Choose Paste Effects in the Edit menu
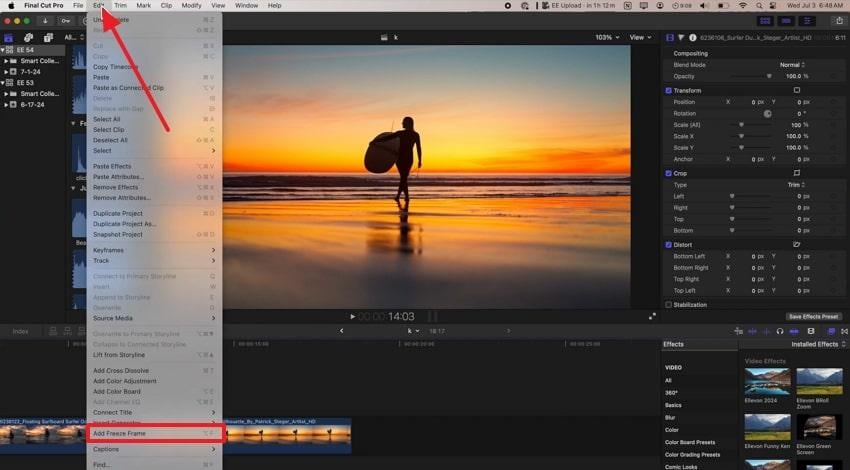 click(x=154, y=166)
